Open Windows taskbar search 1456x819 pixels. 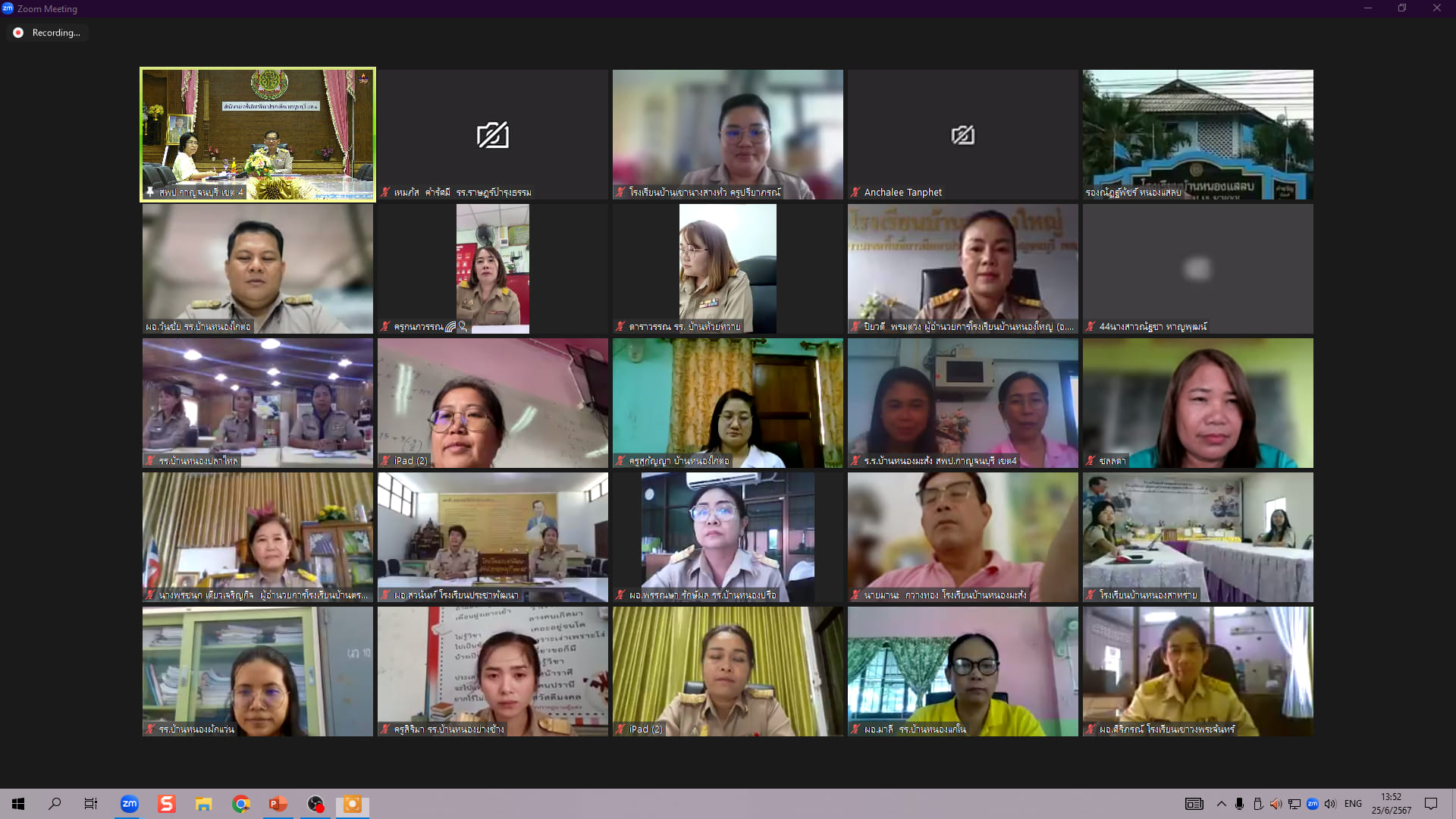coord(55,804)
